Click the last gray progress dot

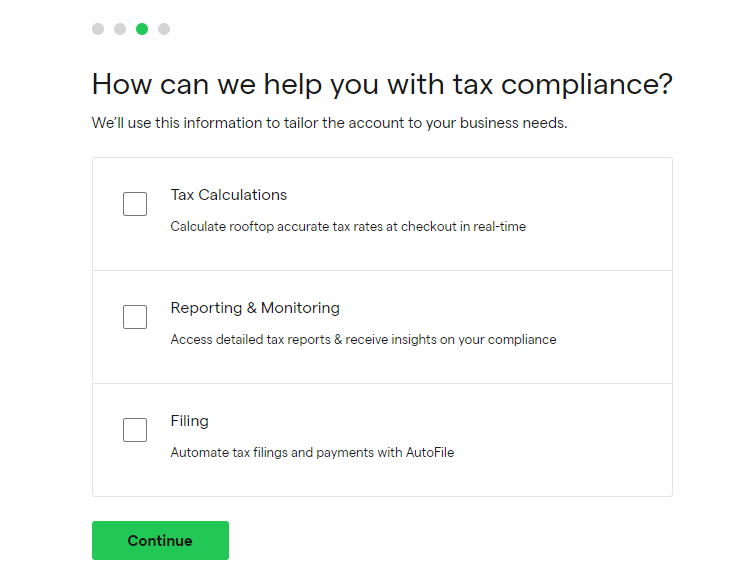coord(164,29)
